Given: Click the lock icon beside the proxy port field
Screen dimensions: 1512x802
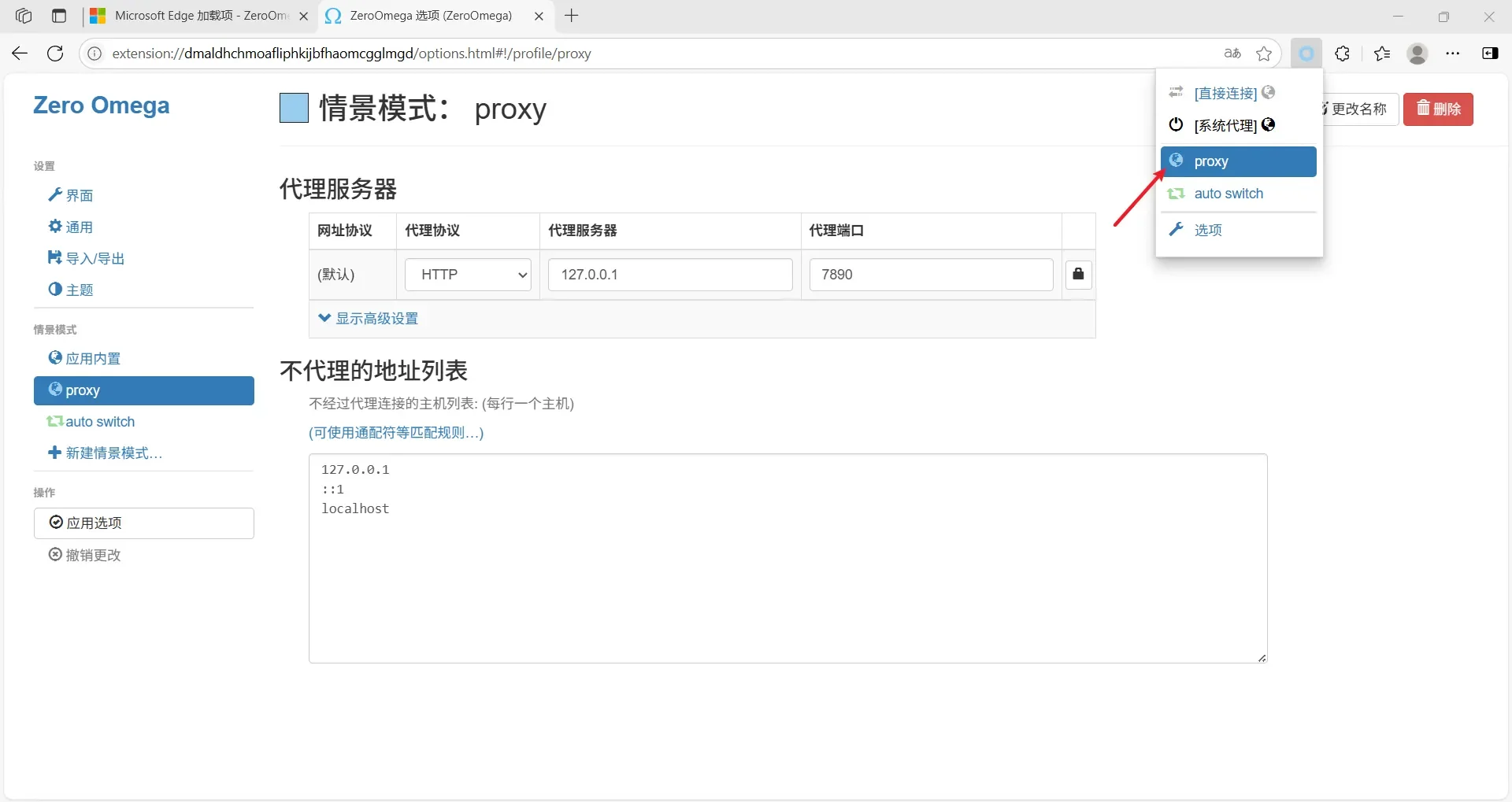Looking at the screenshot, I should click(1078, 274).
